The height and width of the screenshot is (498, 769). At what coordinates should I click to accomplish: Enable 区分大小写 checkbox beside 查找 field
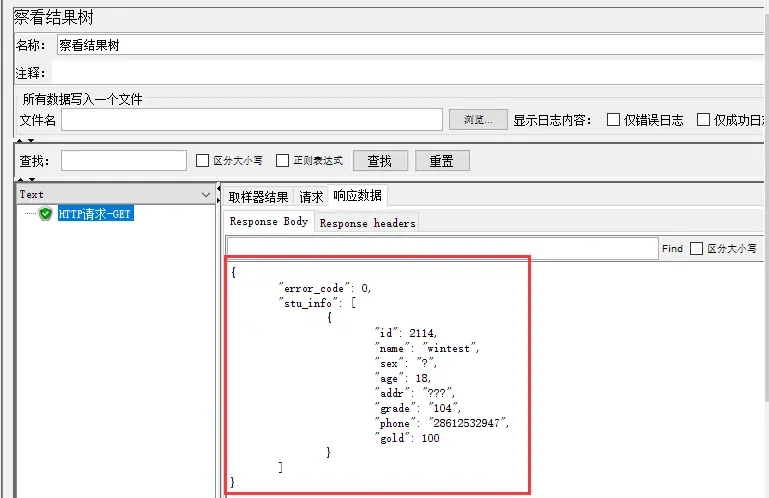point(203,160)
